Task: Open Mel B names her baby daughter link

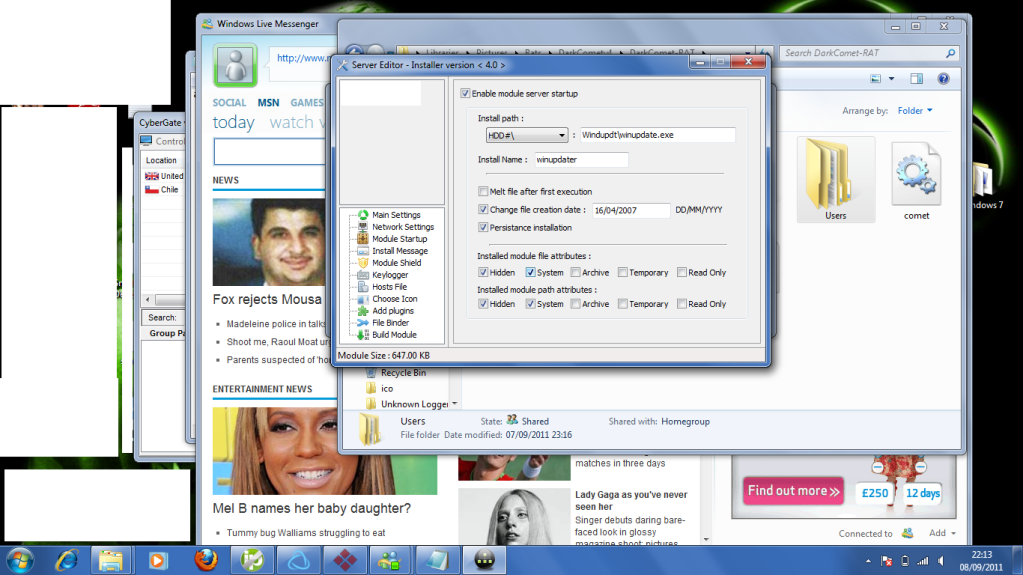Action: [312, 508]
